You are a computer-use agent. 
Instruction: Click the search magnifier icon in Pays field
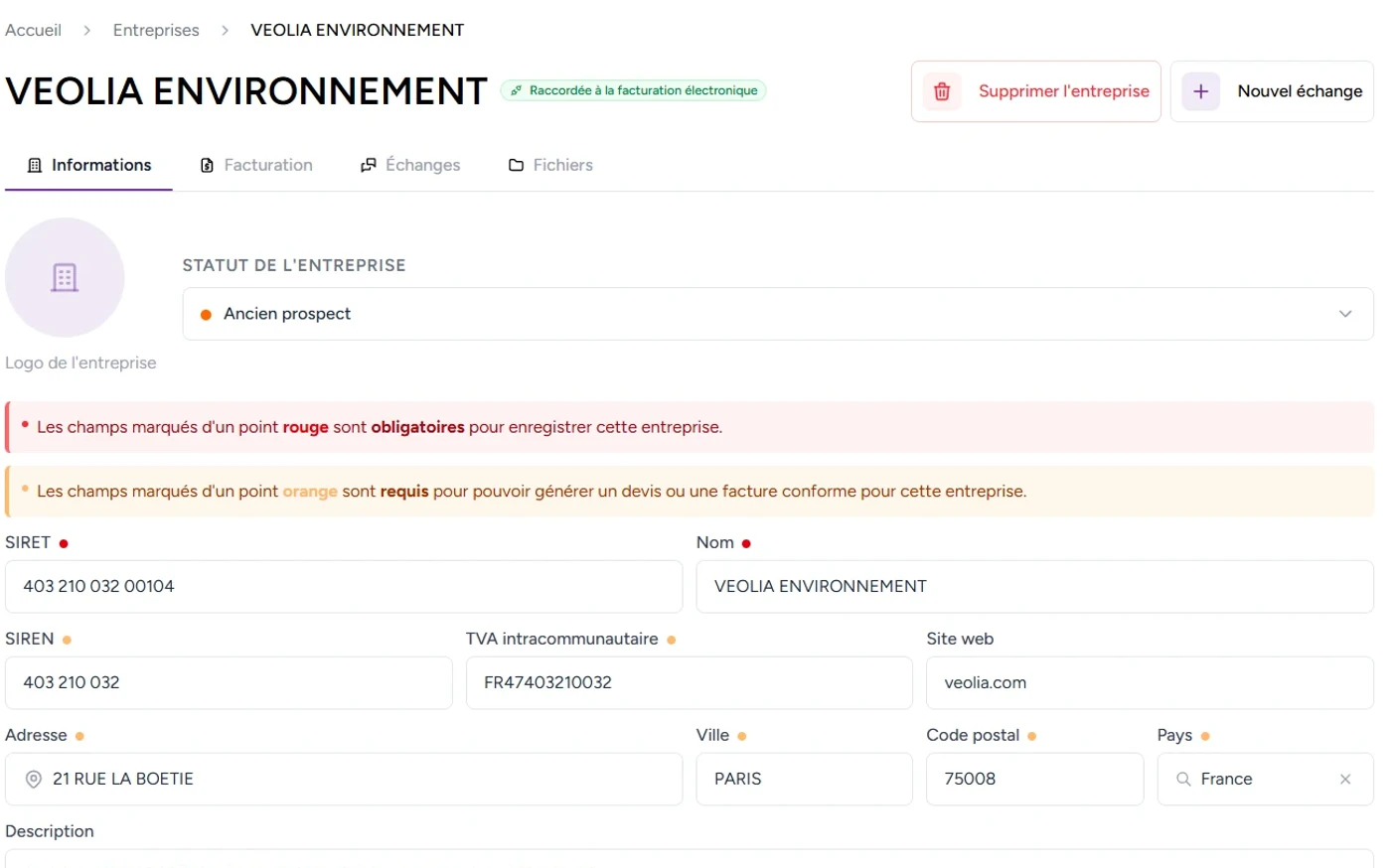pyautogui.click(x=1183, y=780)
